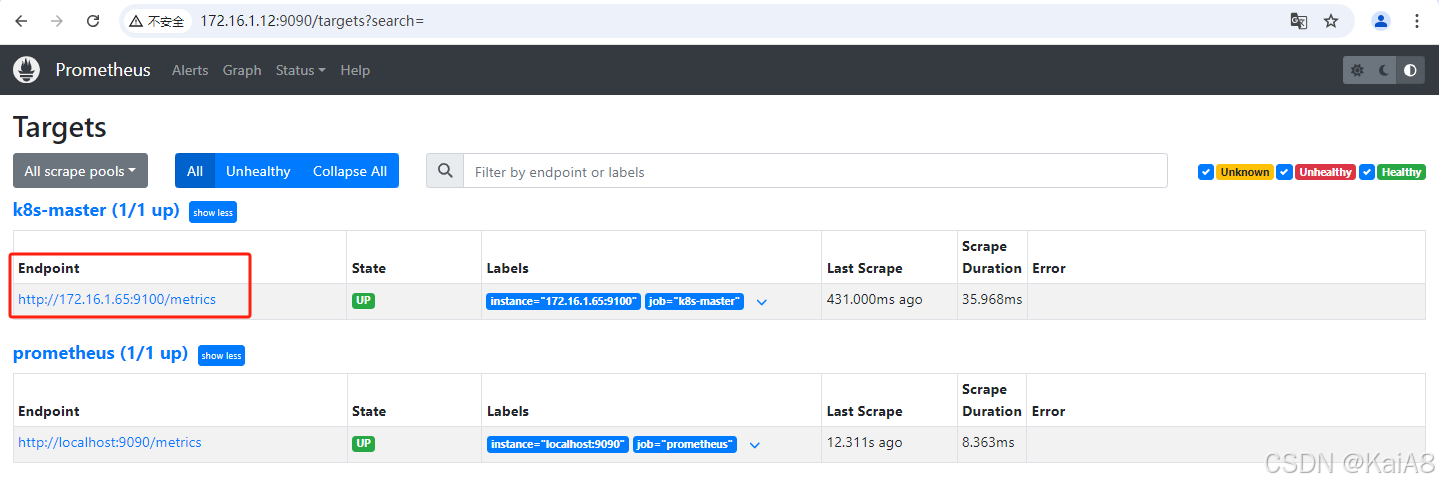Click the job="k8s-master" label
1439x489 pixels.
(694, 301)
